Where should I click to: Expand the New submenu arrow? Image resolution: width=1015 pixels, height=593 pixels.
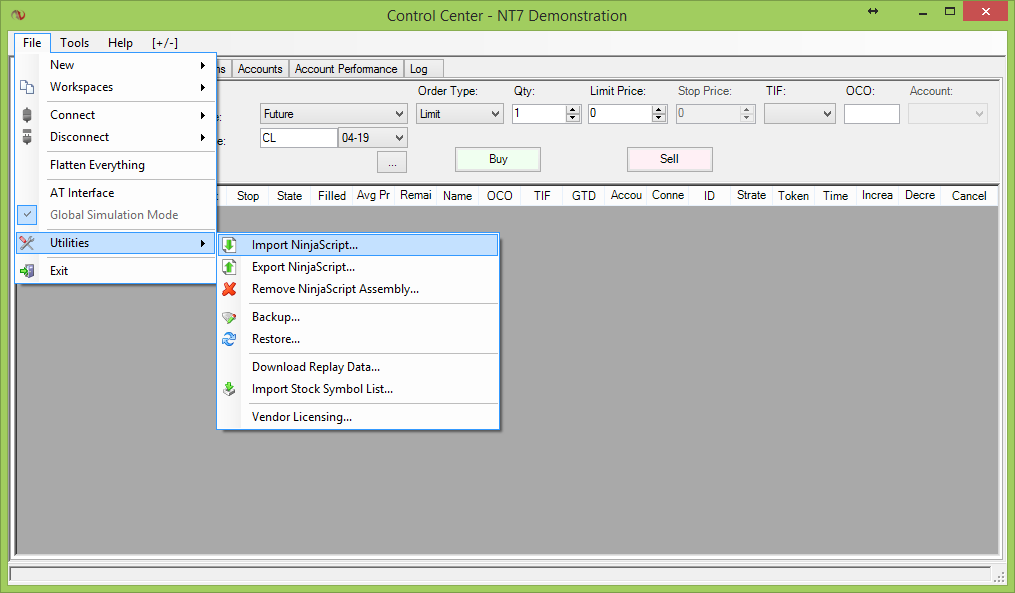(x=203, y=65)
